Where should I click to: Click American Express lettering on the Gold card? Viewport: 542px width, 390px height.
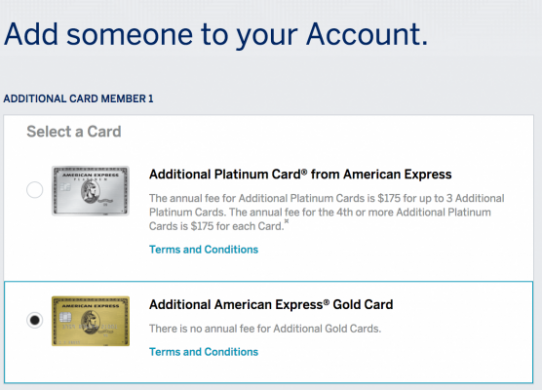click(91, 306)
